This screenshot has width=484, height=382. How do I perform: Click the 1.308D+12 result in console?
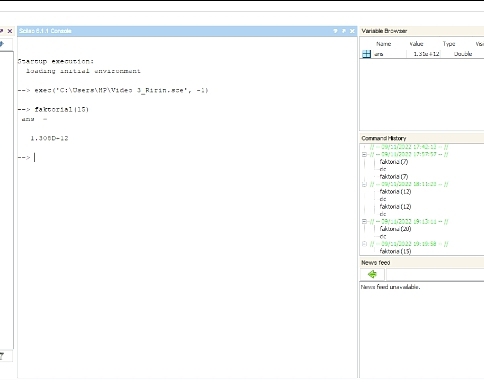pos(49,138)
